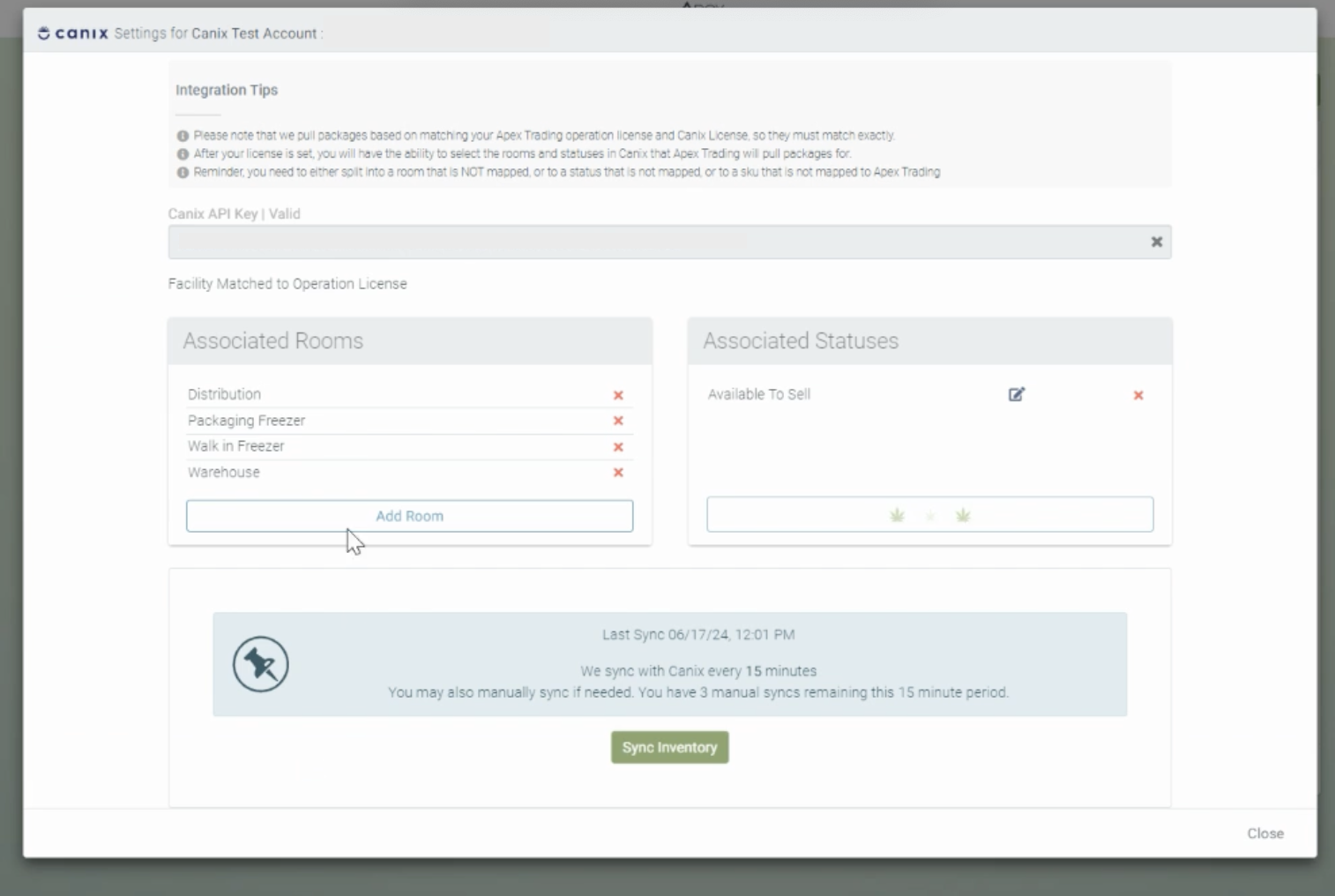The image size is (1335, 896).
Task: Remove the Distribution room
Action: pos(618,395)
